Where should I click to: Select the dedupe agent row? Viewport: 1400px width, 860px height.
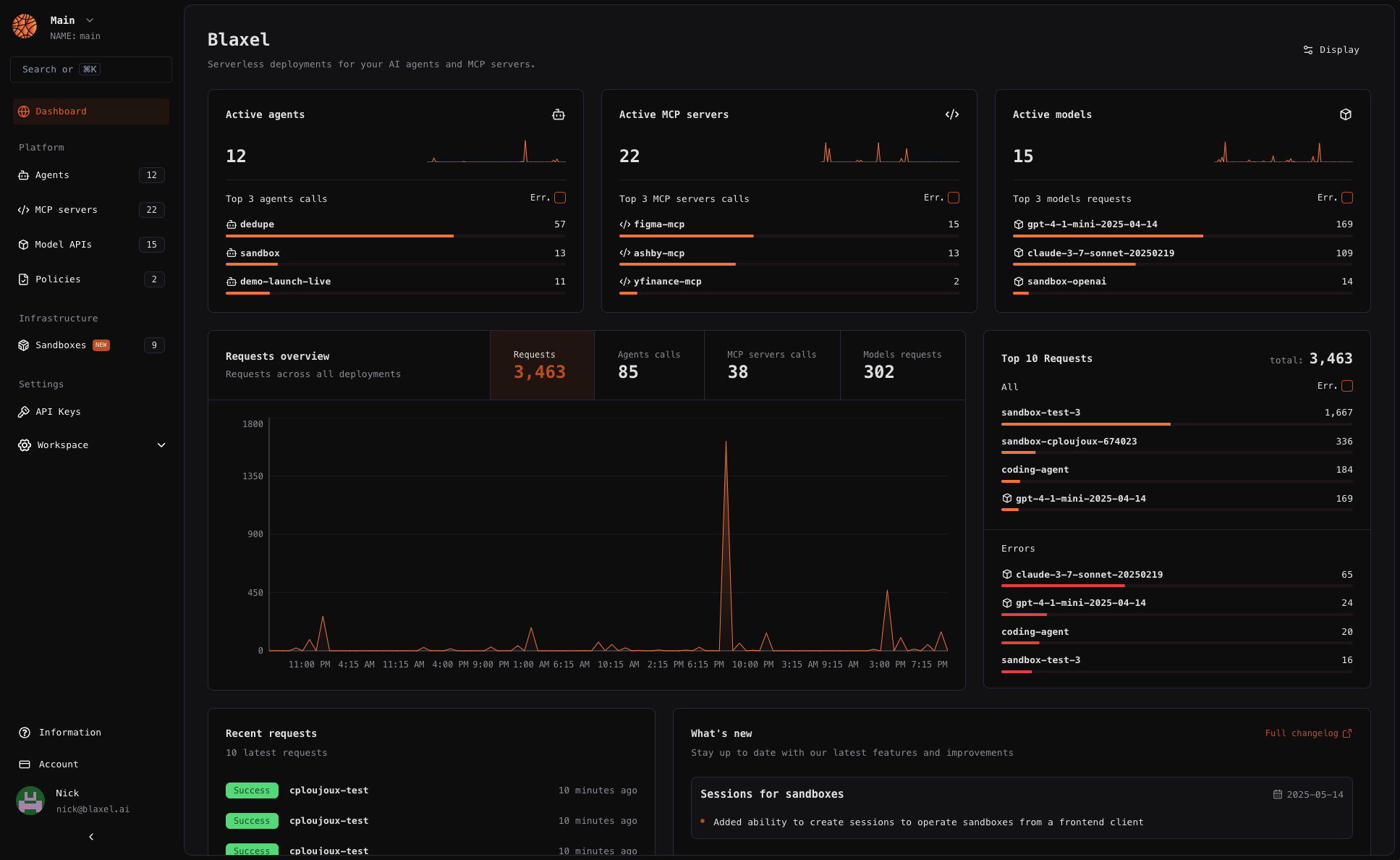(x=396, y=227)
